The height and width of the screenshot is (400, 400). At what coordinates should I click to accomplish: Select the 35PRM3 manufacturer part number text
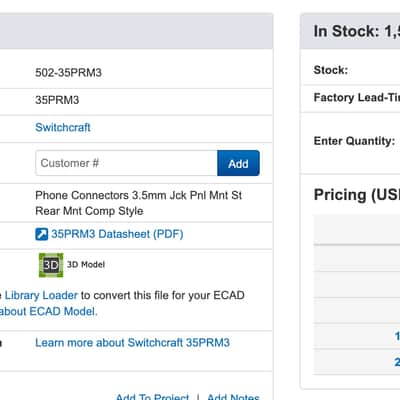(x=57, y=100)
